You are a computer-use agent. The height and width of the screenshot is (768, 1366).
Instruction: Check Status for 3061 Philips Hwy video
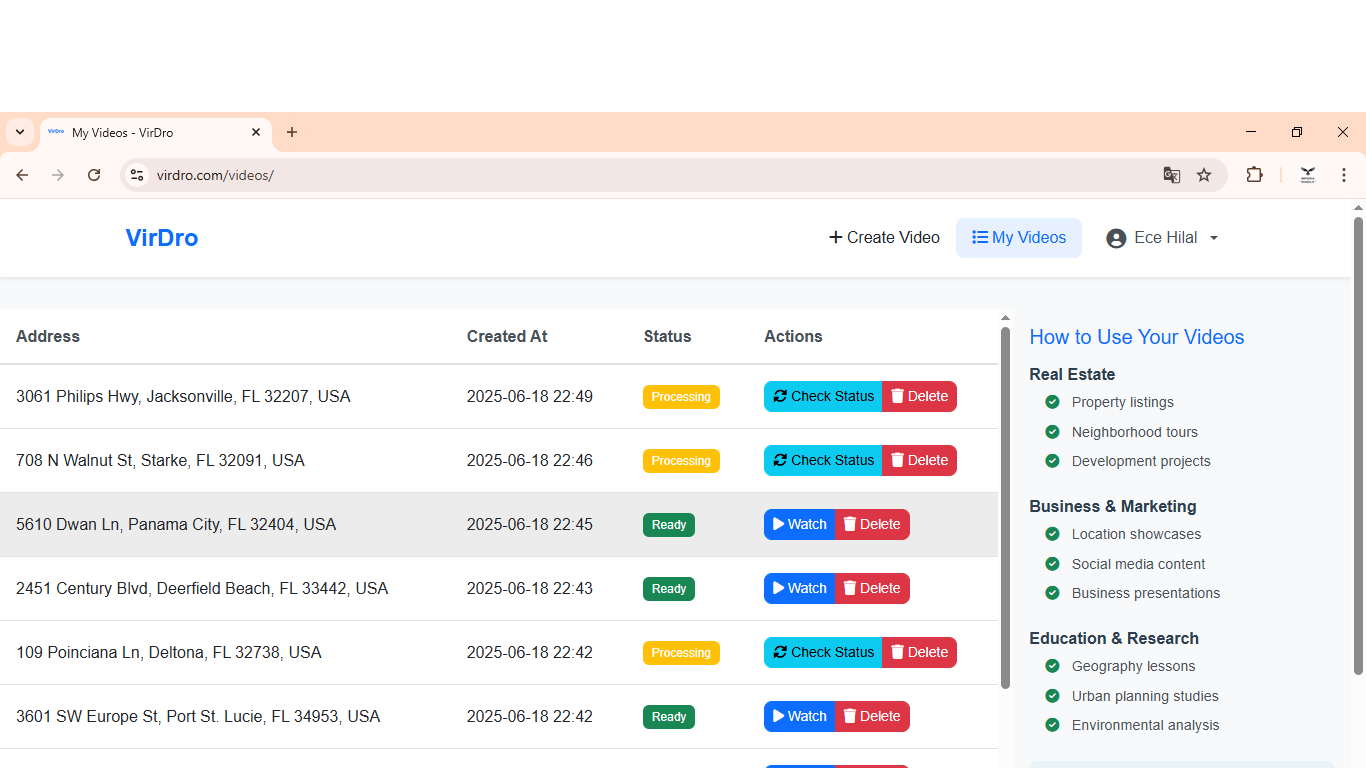click(823, 397)
